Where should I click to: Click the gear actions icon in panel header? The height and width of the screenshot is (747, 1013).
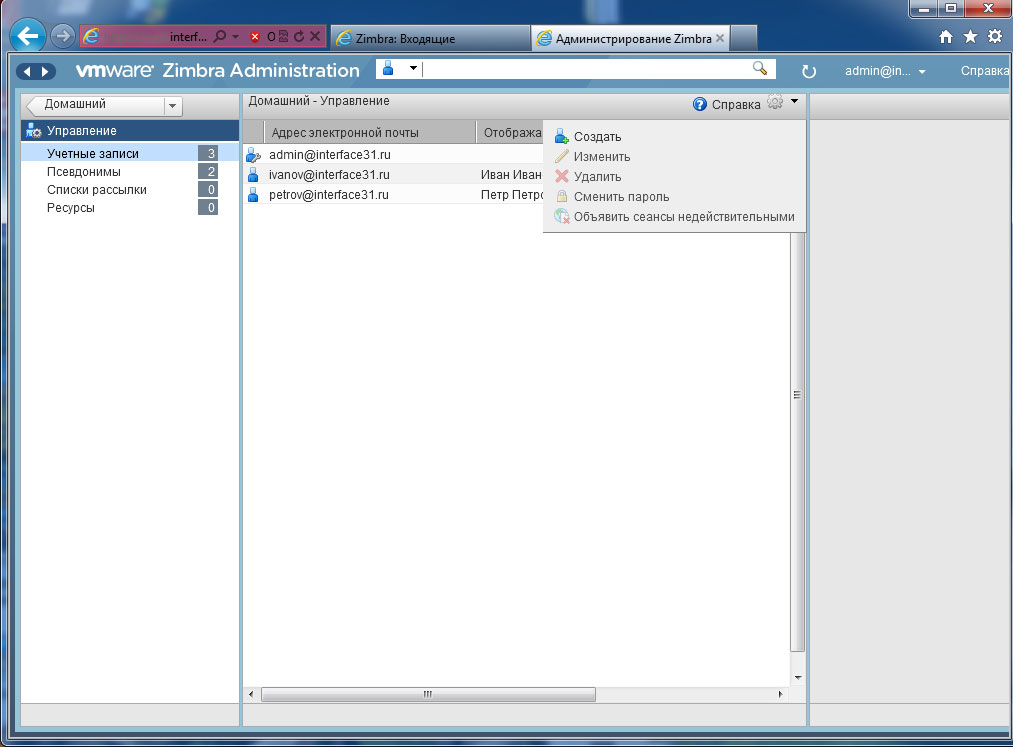775,102
